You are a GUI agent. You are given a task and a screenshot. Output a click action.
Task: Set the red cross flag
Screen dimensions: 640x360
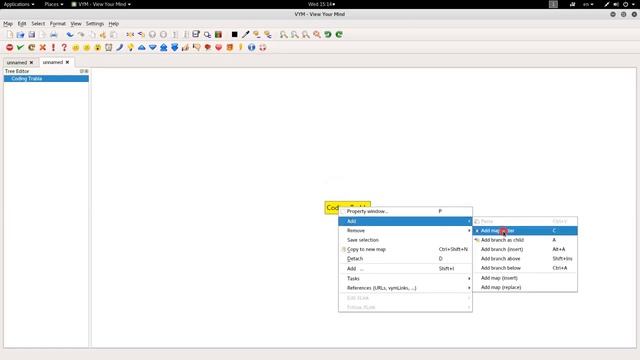pos(42,47)
